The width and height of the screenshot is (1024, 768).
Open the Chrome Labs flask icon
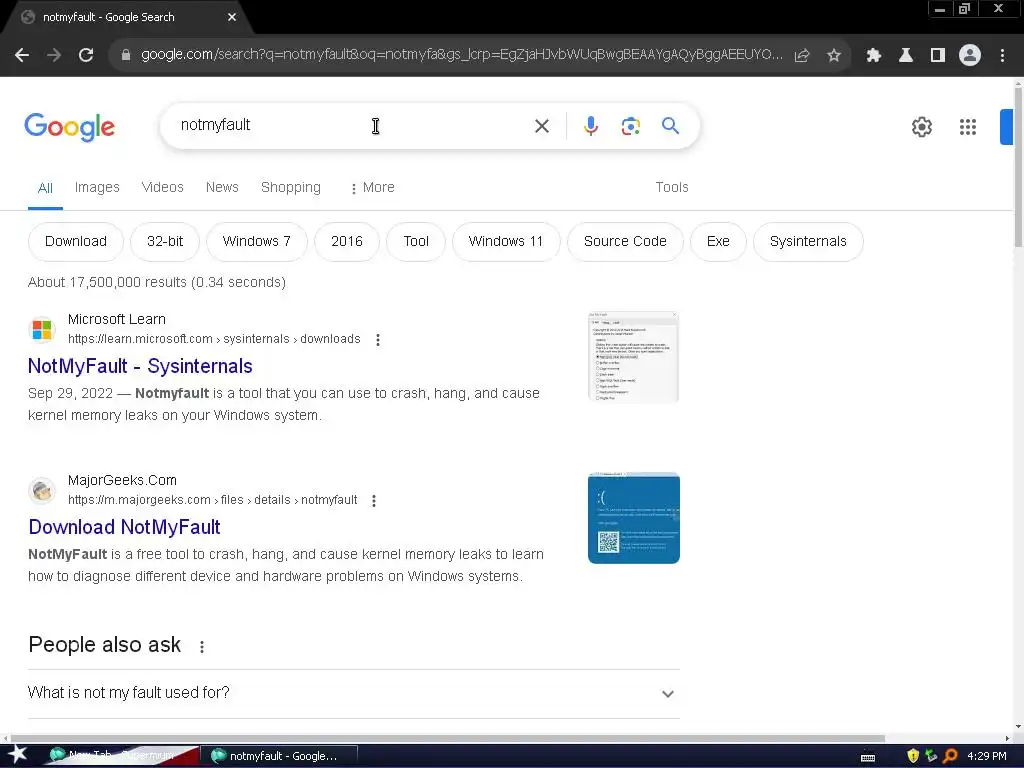click(x=905, y=56)
